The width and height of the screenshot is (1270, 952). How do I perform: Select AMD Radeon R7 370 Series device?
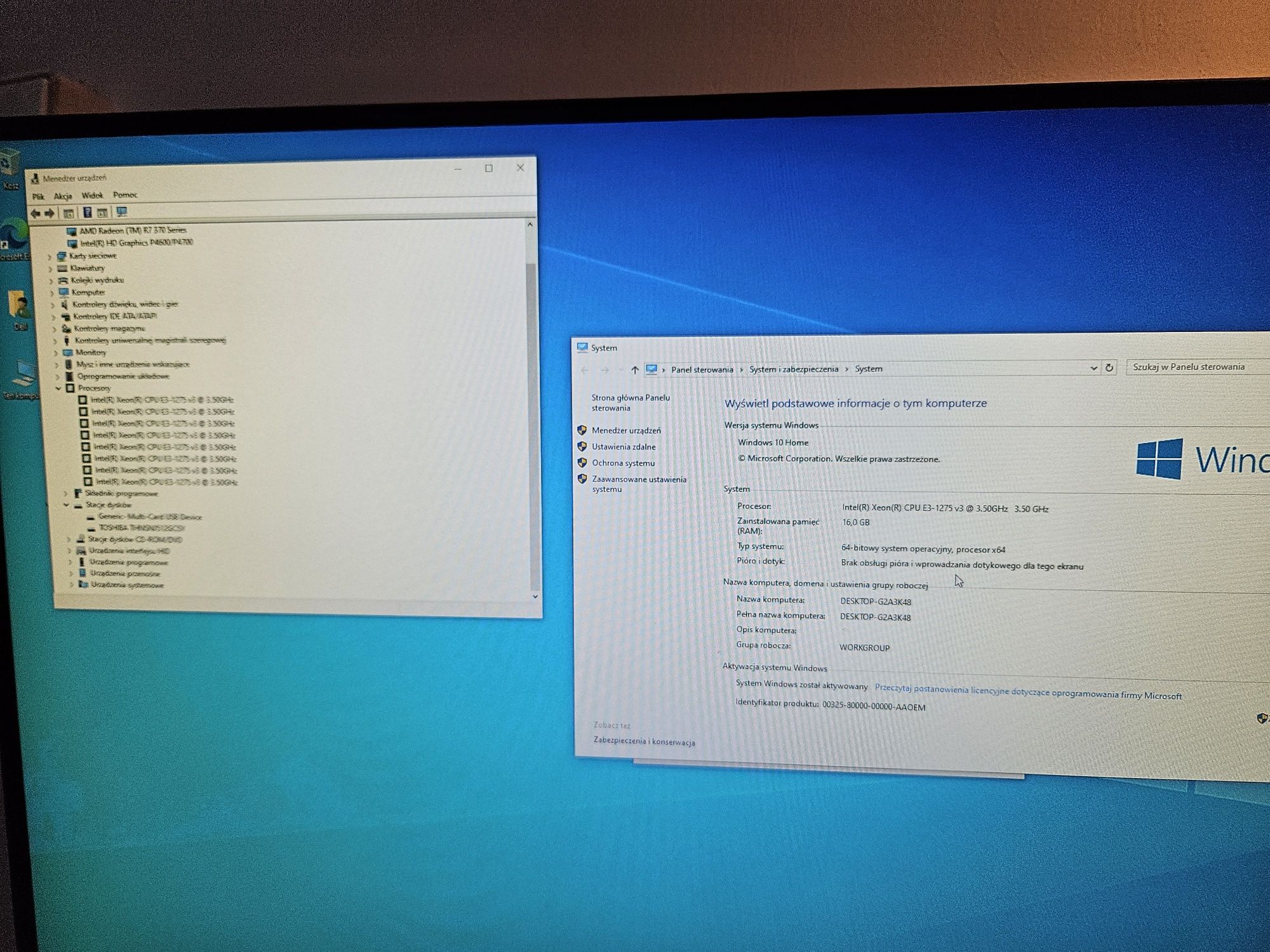tap(133, 230)
